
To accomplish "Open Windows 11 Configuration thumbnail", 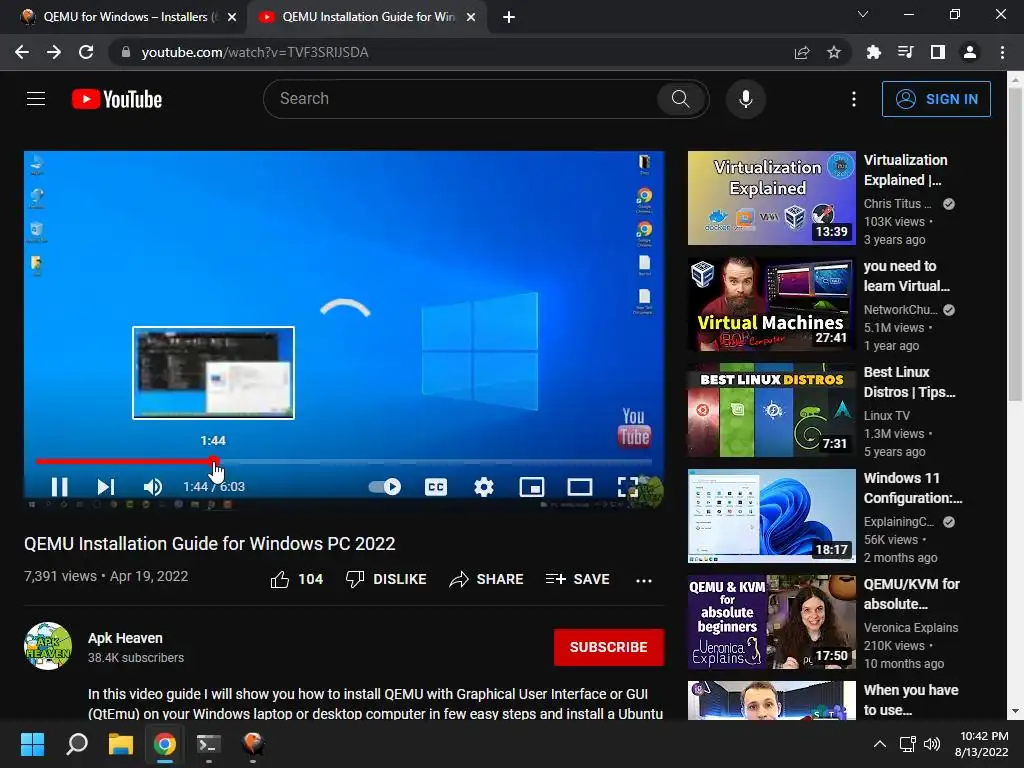I will point(771,516).
